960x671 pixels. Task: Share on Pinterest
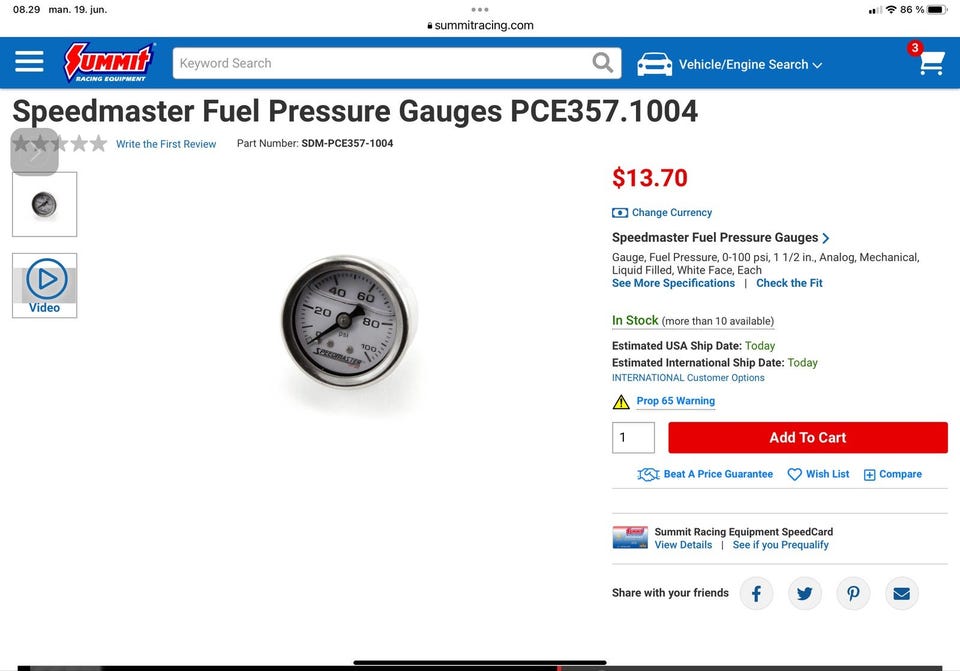[x=853, y=593]
